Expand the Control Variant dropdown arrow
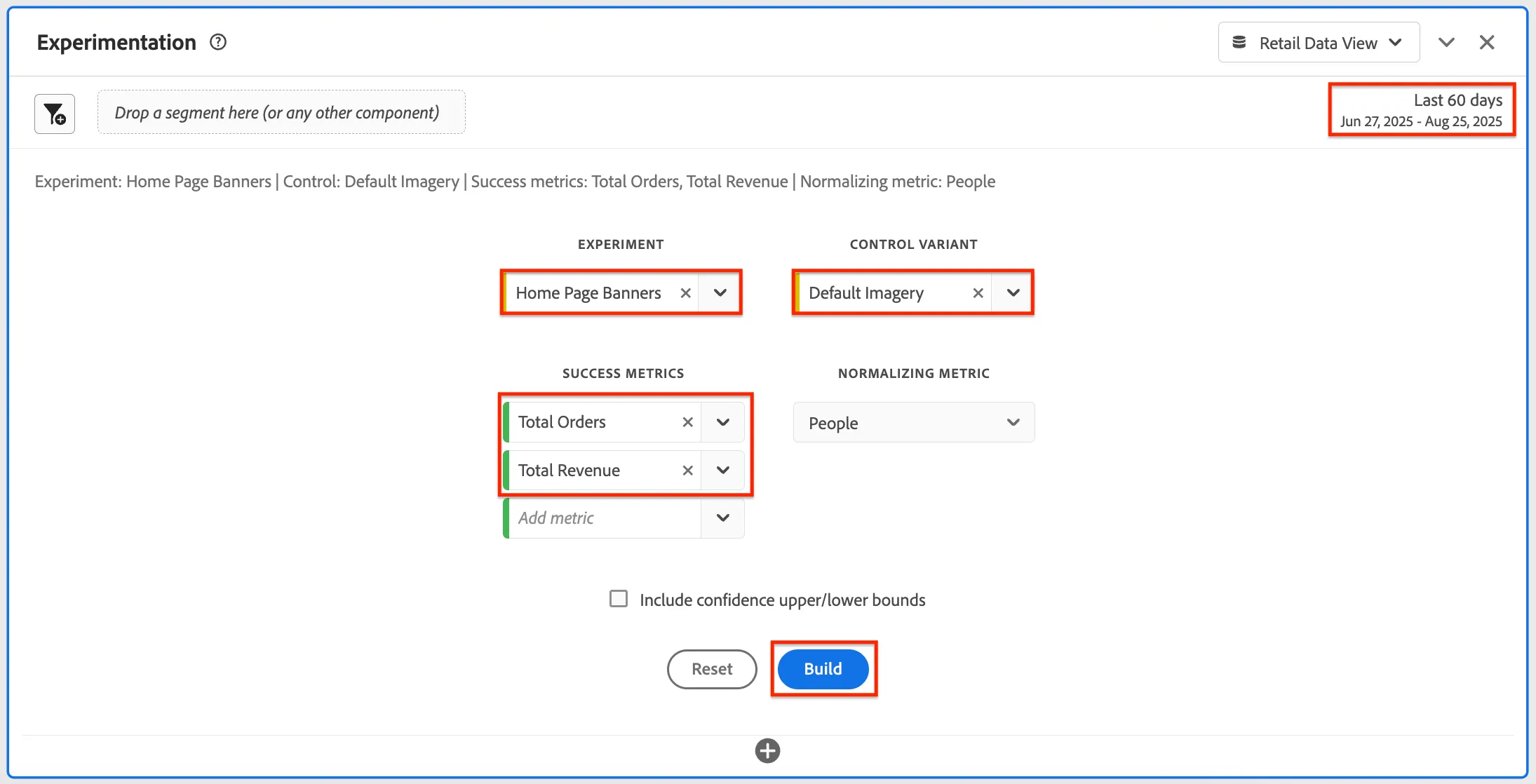This screenshot has width=1536, height=784. tap(1013, 293)
